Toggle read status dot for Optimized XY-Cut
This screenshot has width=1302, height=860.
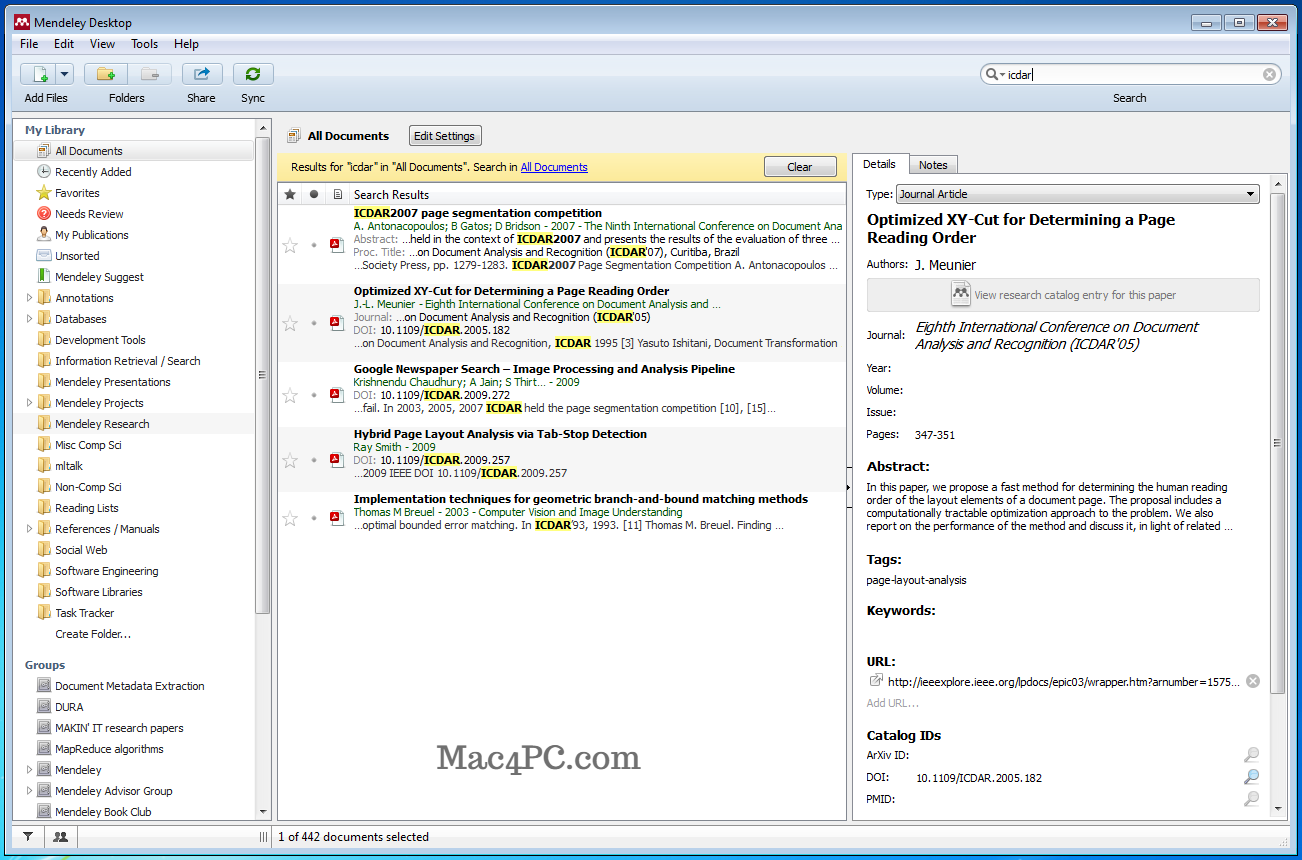pos(314,323)
